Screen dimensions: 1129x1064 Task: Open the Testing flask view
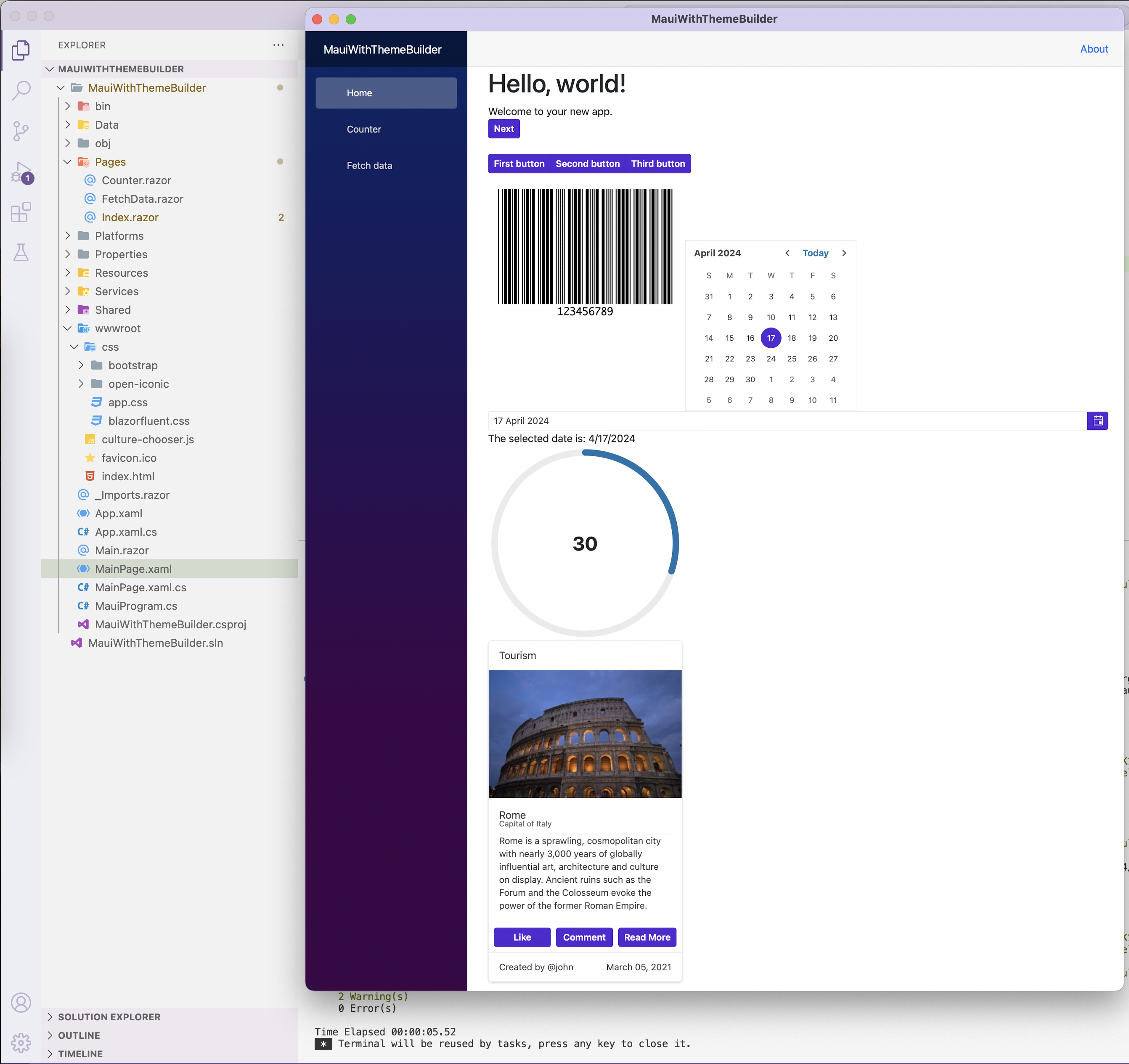point(21,252)
